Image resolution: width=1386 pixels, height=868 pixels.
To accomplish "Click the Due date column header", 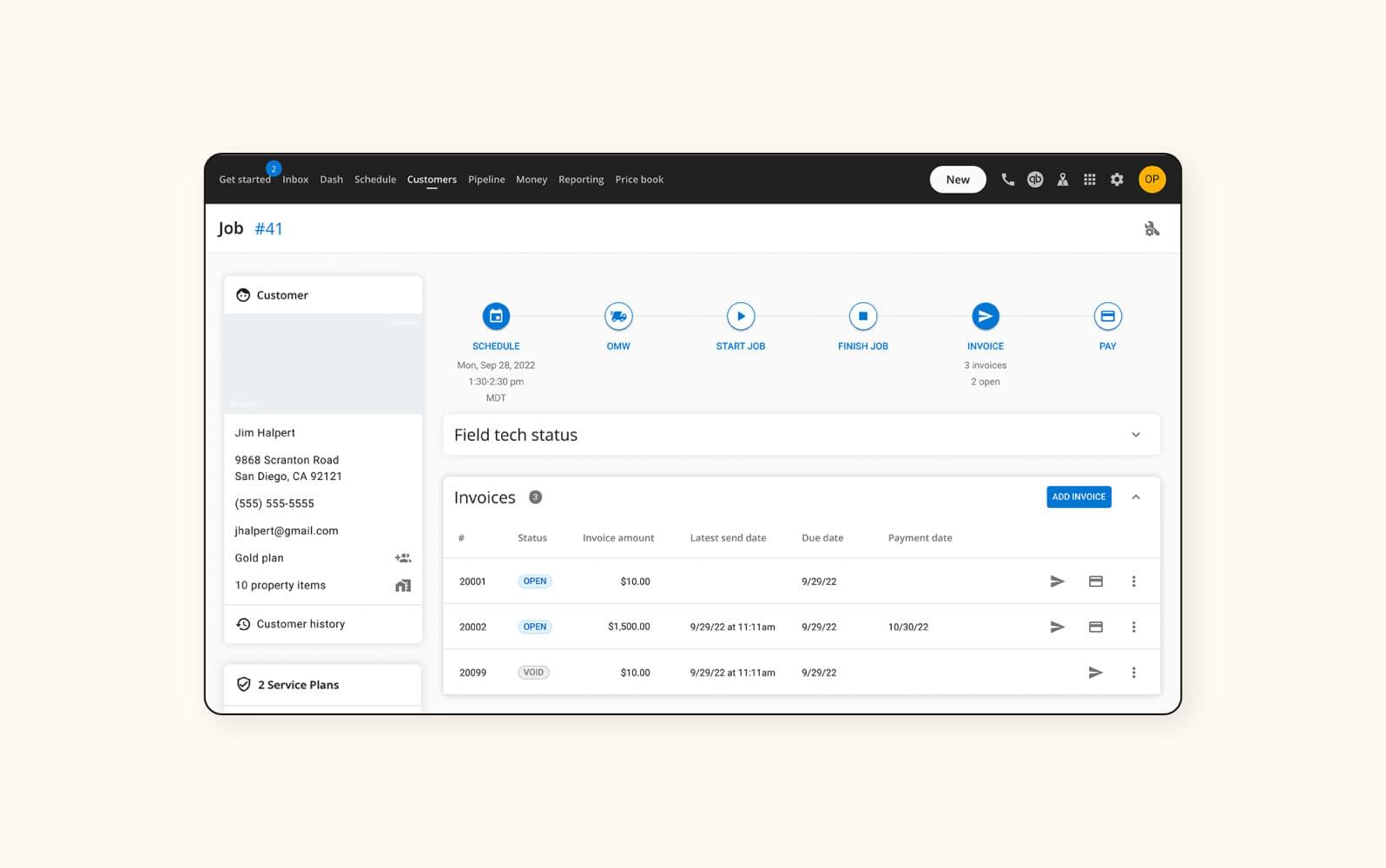I will (822, 538).
